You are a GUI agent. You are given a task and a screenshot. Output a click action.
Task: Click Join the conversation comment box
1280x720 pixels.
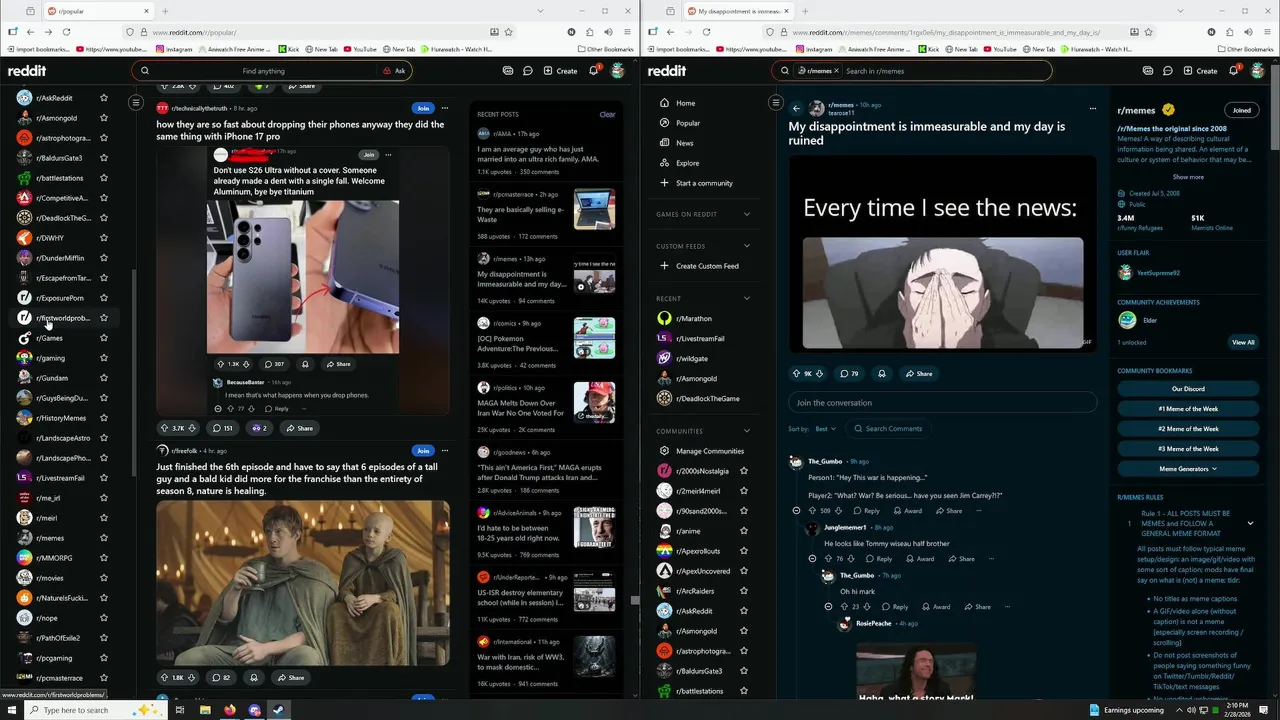point(942,403)
